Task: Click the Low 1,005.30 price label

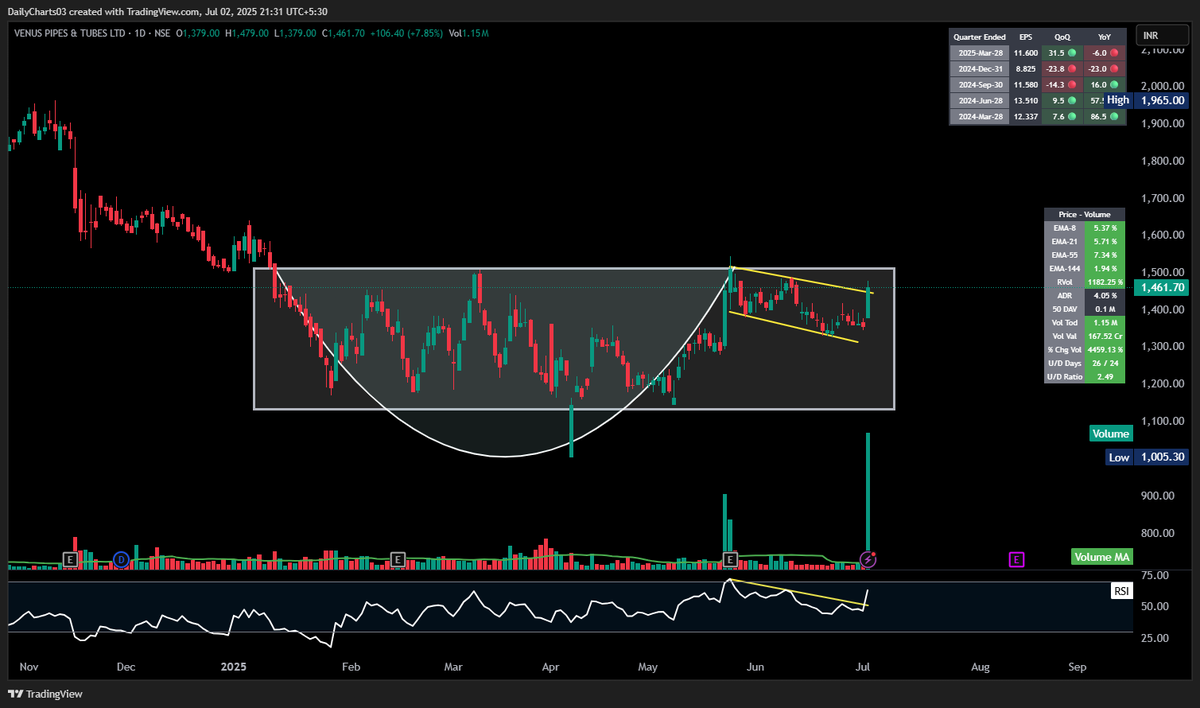Action: (x=1147, y=457)
